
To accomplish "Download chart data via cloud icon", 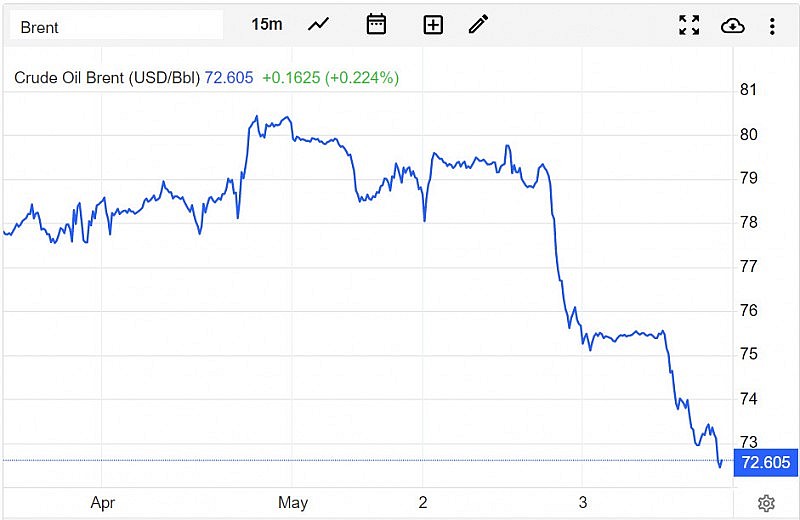I will pos(732,25).
